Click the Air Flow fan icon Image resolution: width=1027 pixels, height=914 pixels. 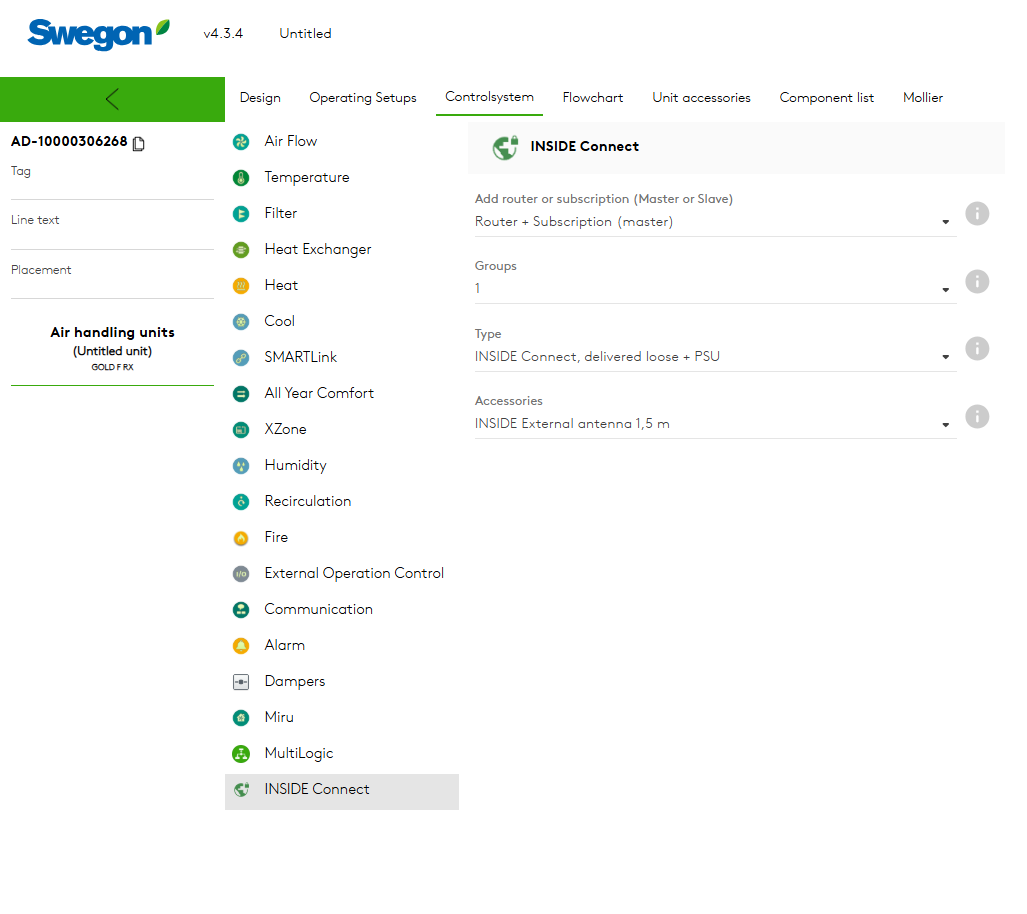coord(240,142)
